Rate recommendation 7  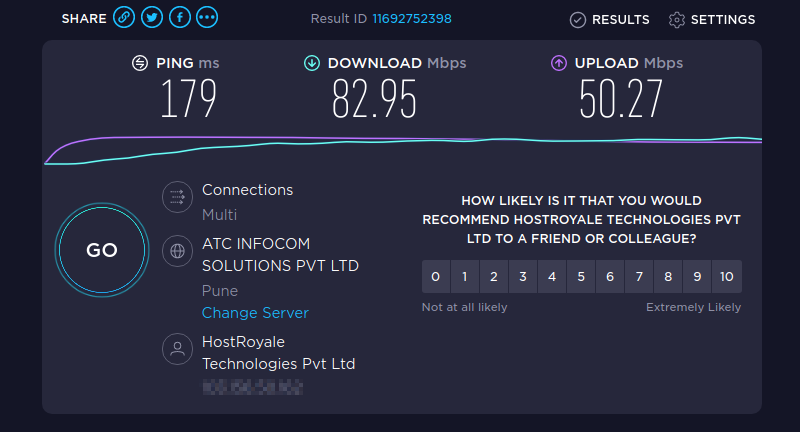639,276
